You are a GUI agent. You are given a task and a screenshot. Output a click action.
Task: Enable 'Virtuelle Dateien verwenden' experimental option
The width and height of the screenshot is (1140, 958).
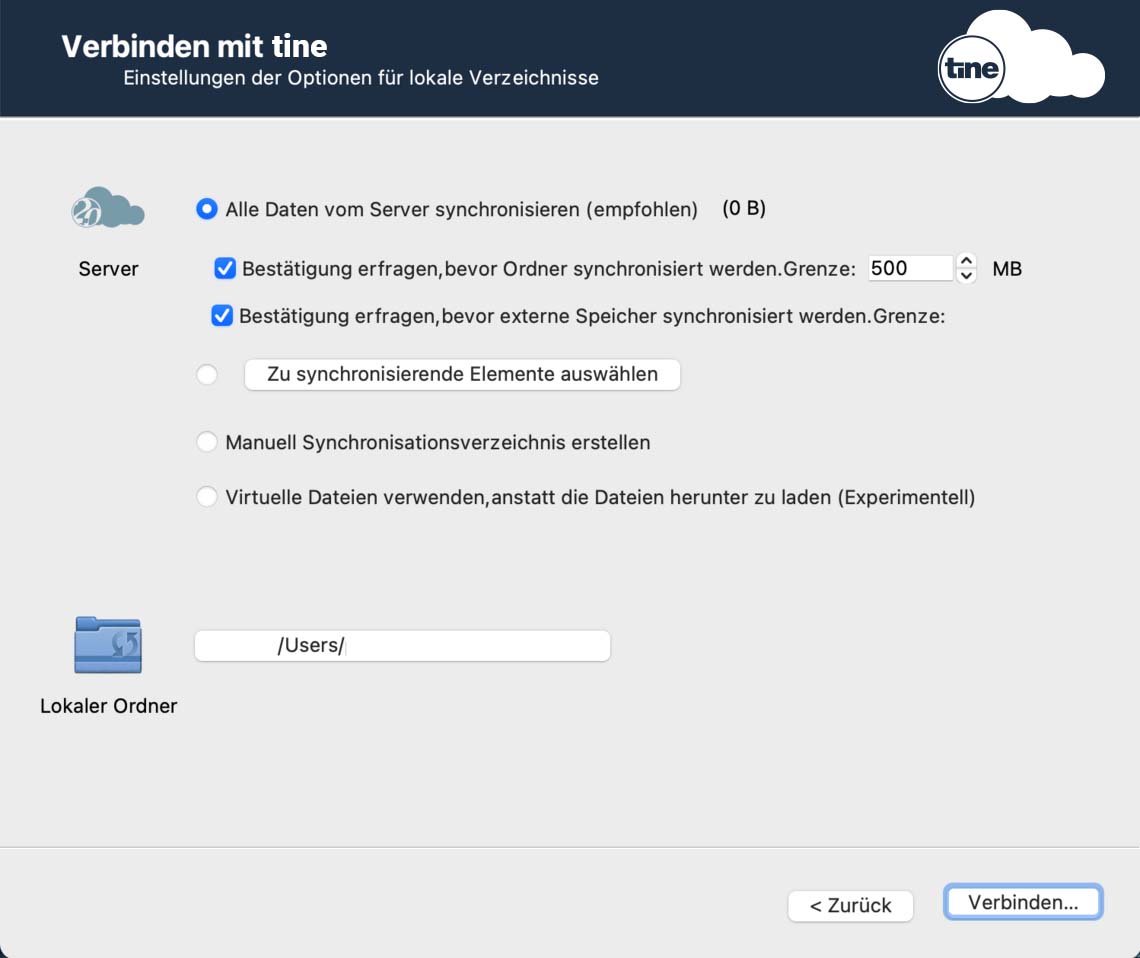(207, 497)
